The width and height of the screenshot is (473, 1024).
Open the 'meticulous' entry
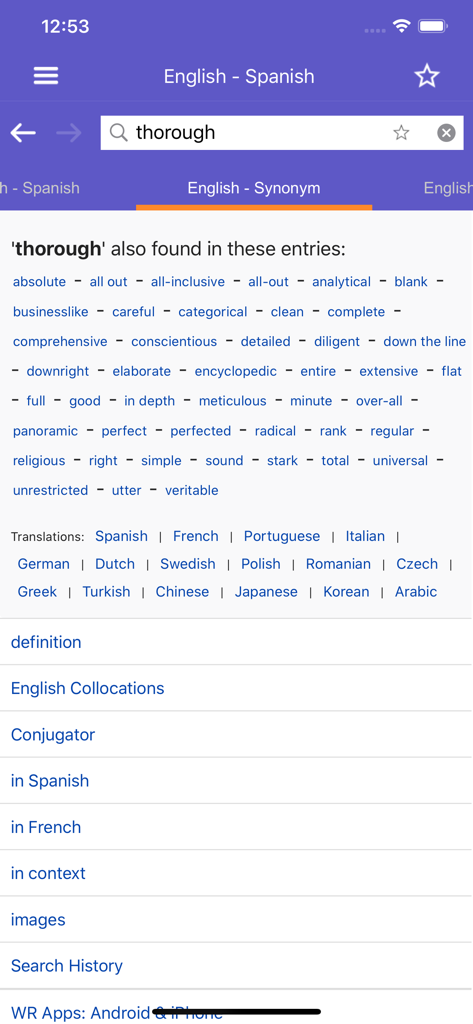coord(233,401)
